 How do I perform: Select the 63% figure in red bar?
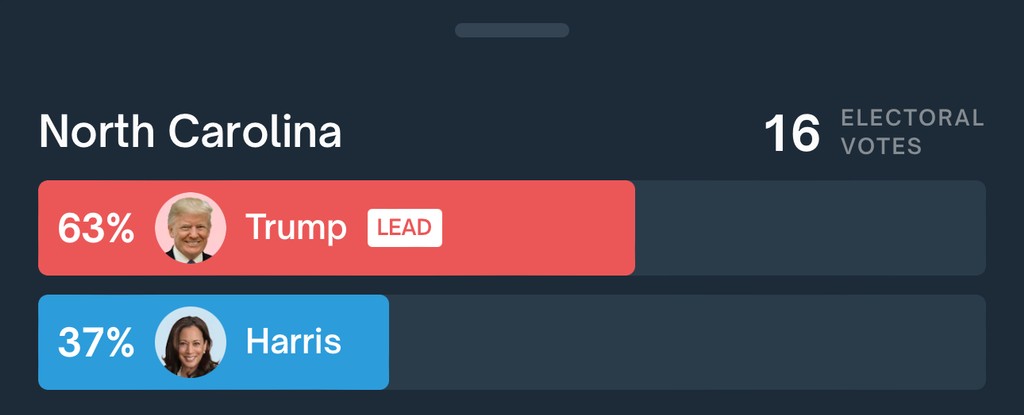(x=96, y=229)
